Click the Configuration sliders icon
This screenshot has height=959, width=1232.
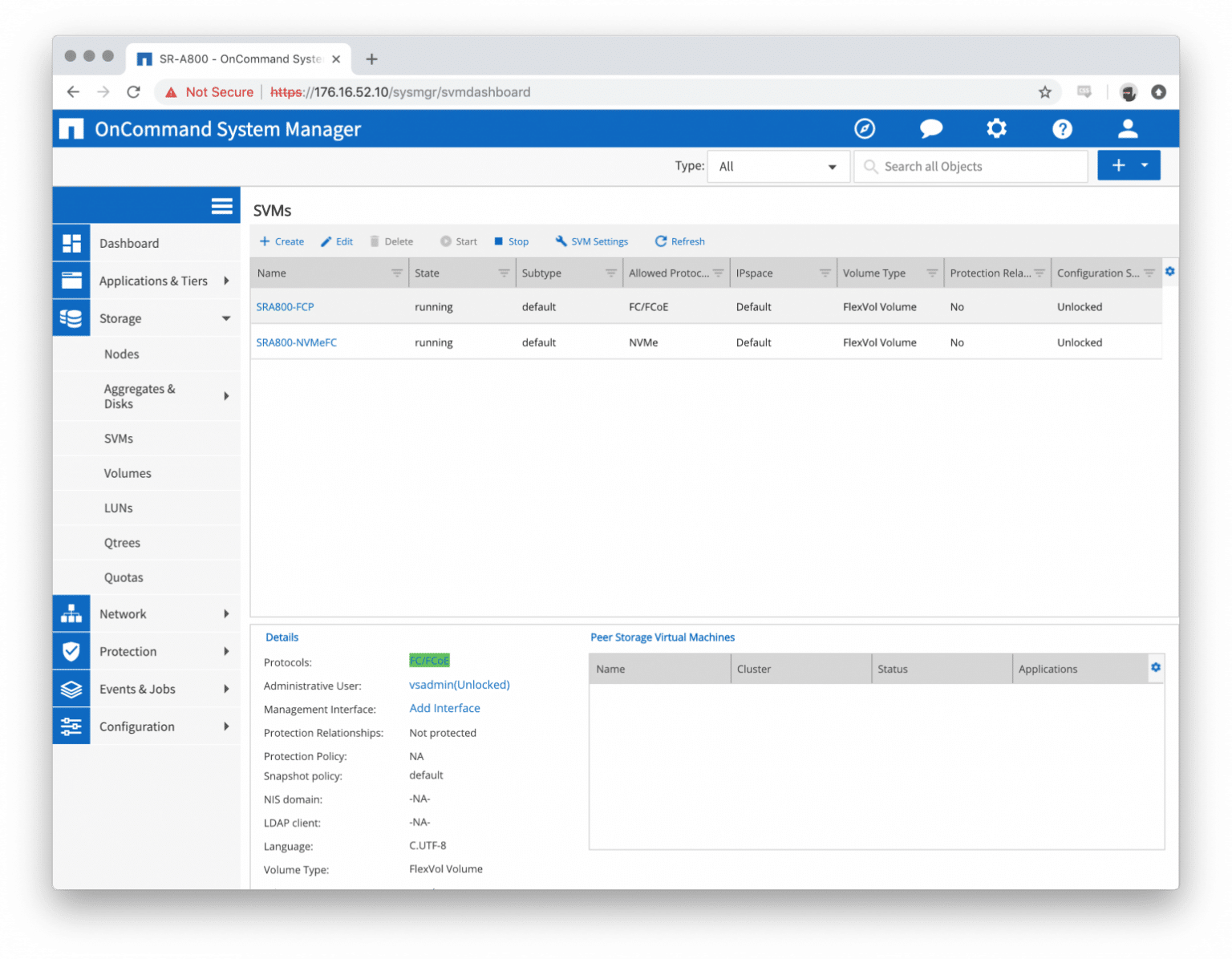click(x=71, y=726)
